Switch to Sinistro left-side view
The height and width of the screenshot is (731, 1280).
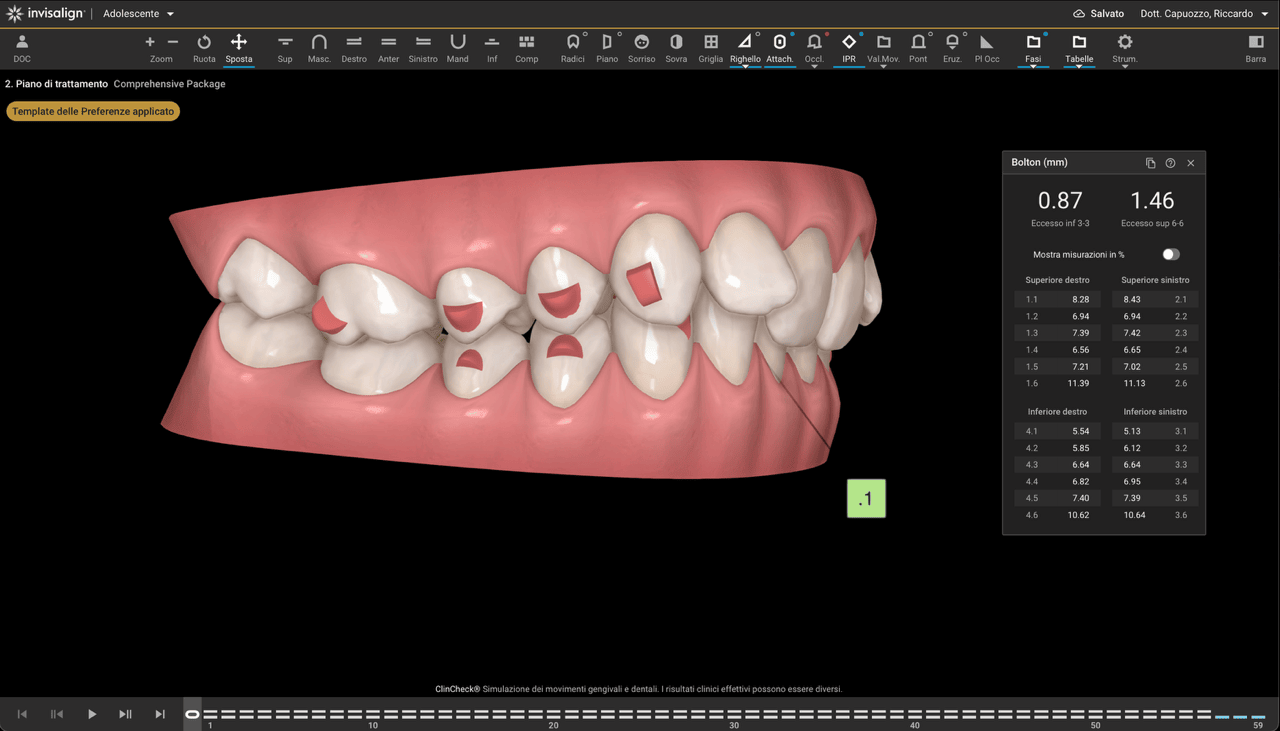pyautogui.click(x=423, y=48)
